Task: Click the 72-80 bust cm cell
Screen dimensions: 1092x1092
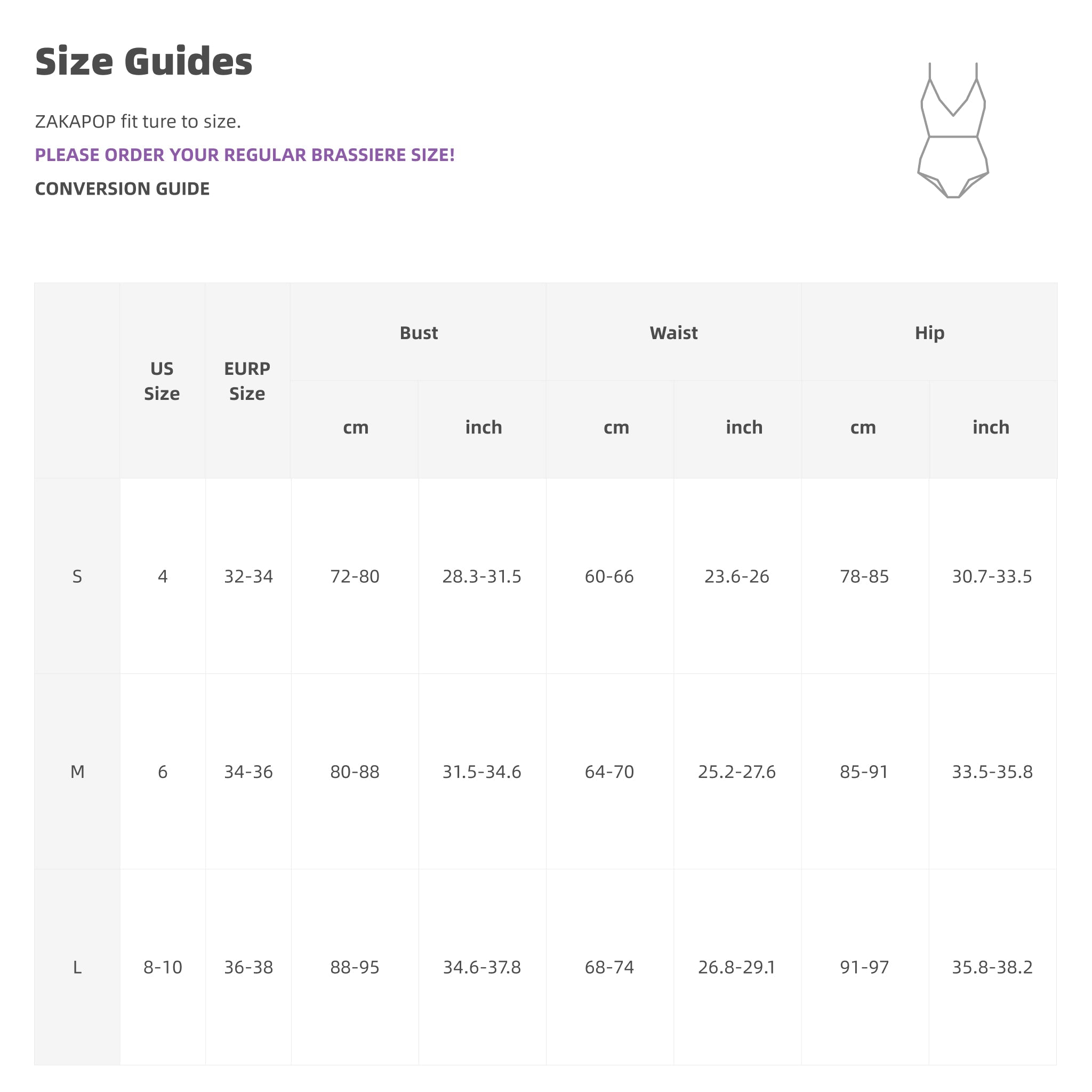Action: coord(355,576)
